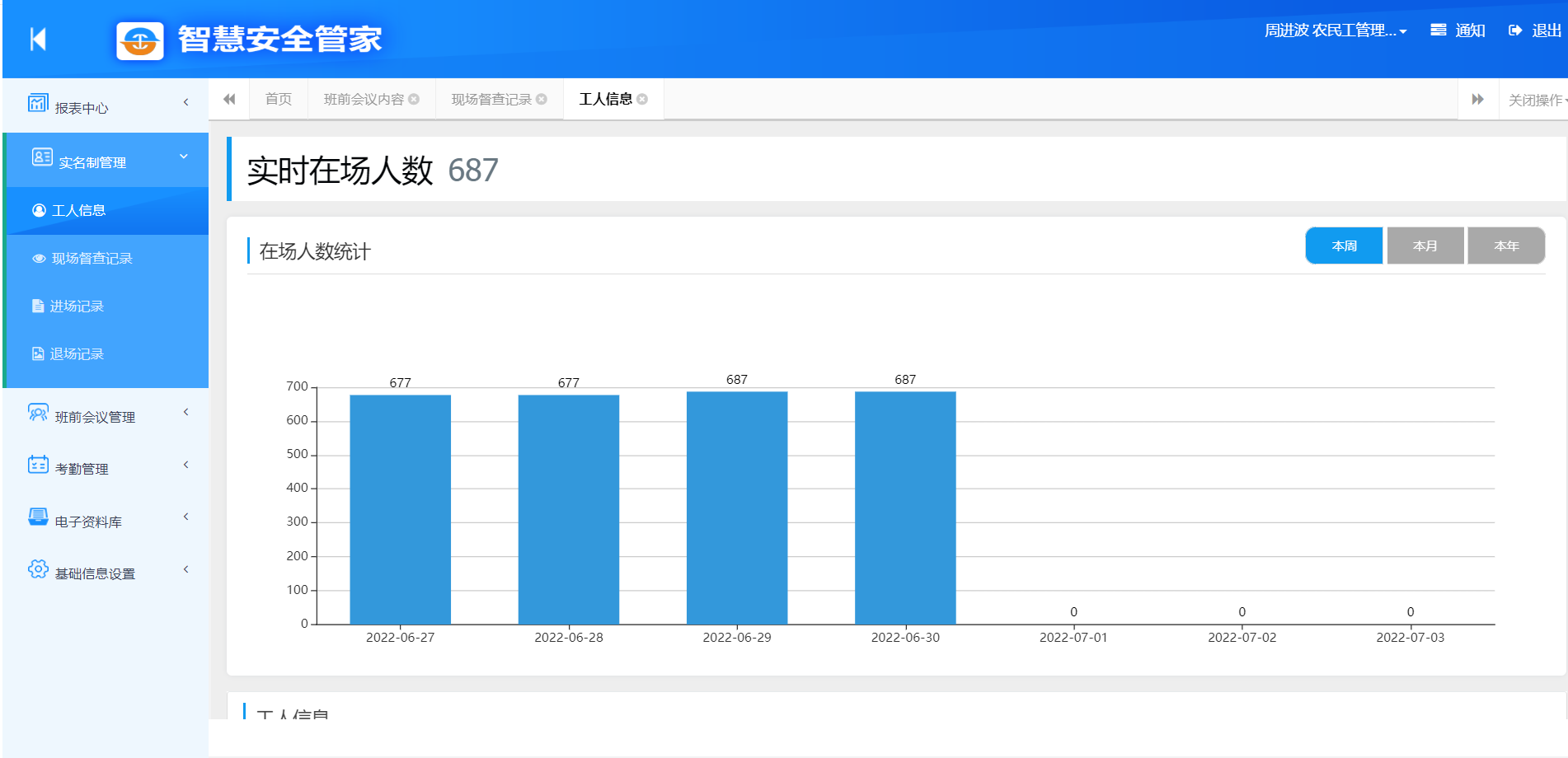
Task: Open the 通知 notifications icon
Action: [x=1438, y=30]
